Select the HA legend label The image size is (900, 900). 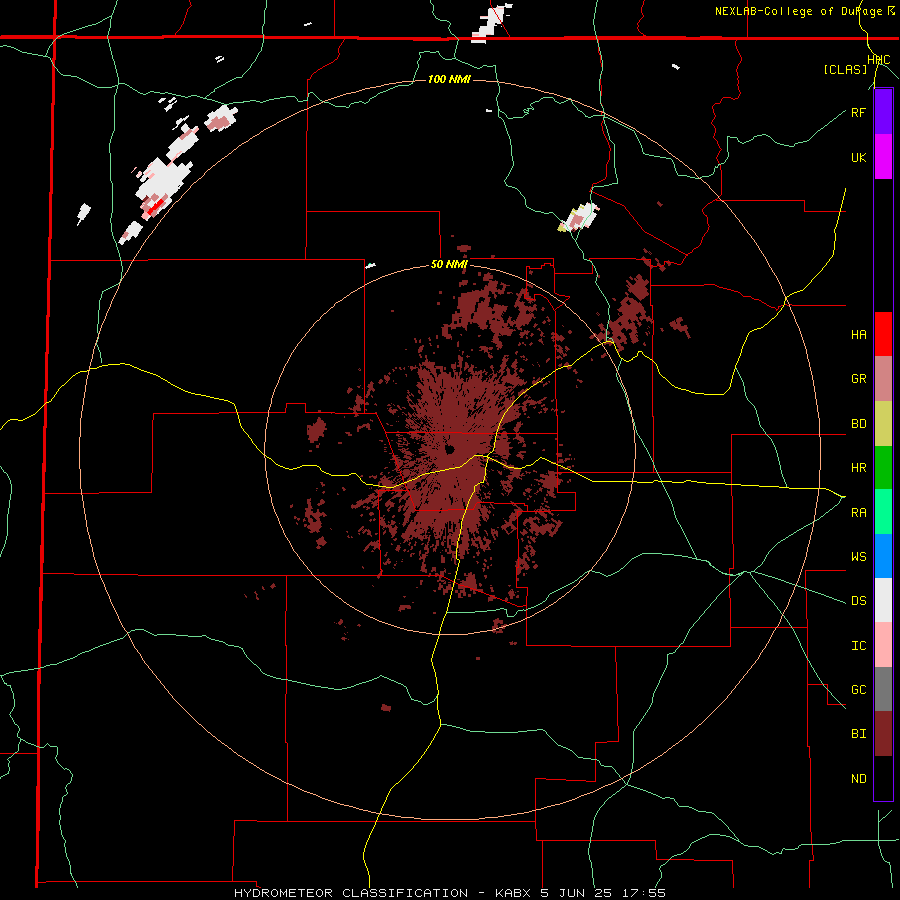click(x=858, y=334)
